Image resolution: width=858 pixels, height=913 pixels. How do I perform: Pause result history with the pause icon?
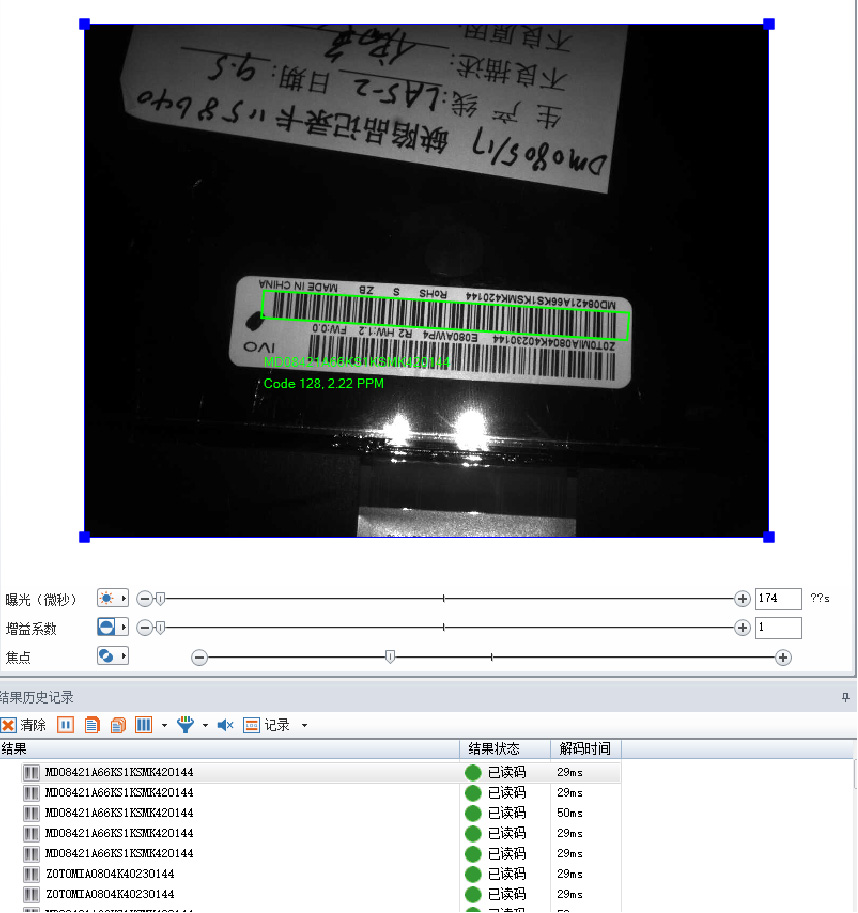65,725
